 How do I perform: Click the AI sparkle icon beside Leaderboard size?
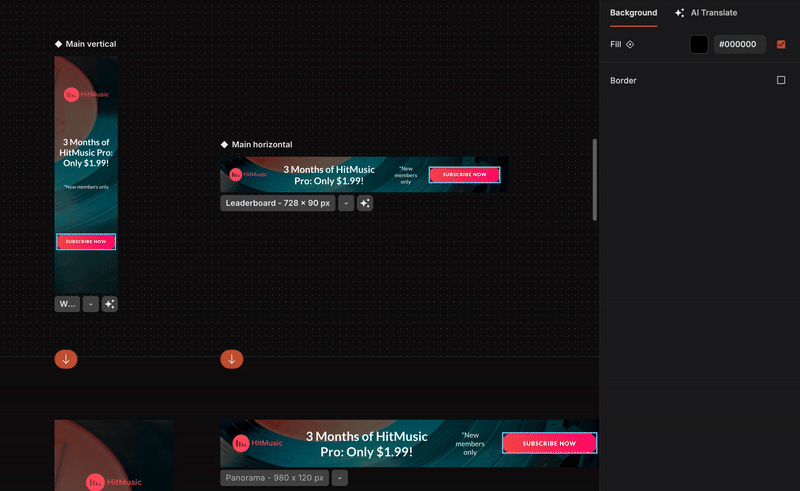tap(365, 203)
